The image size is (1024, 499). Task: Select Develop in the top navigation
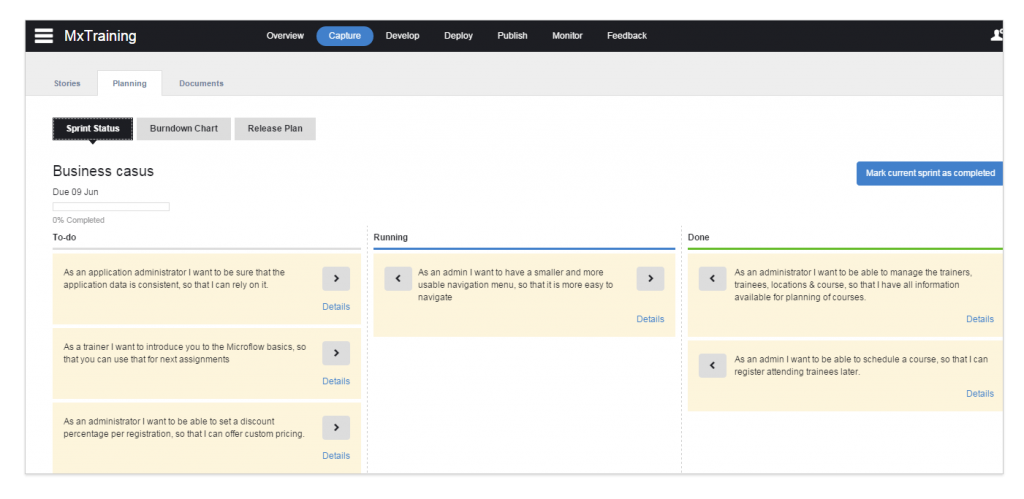[402, 36]
